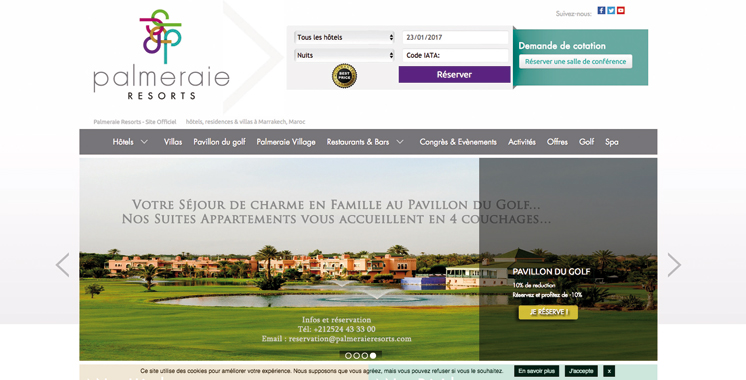Close the cookie banner with x

[x=609, y=371]
